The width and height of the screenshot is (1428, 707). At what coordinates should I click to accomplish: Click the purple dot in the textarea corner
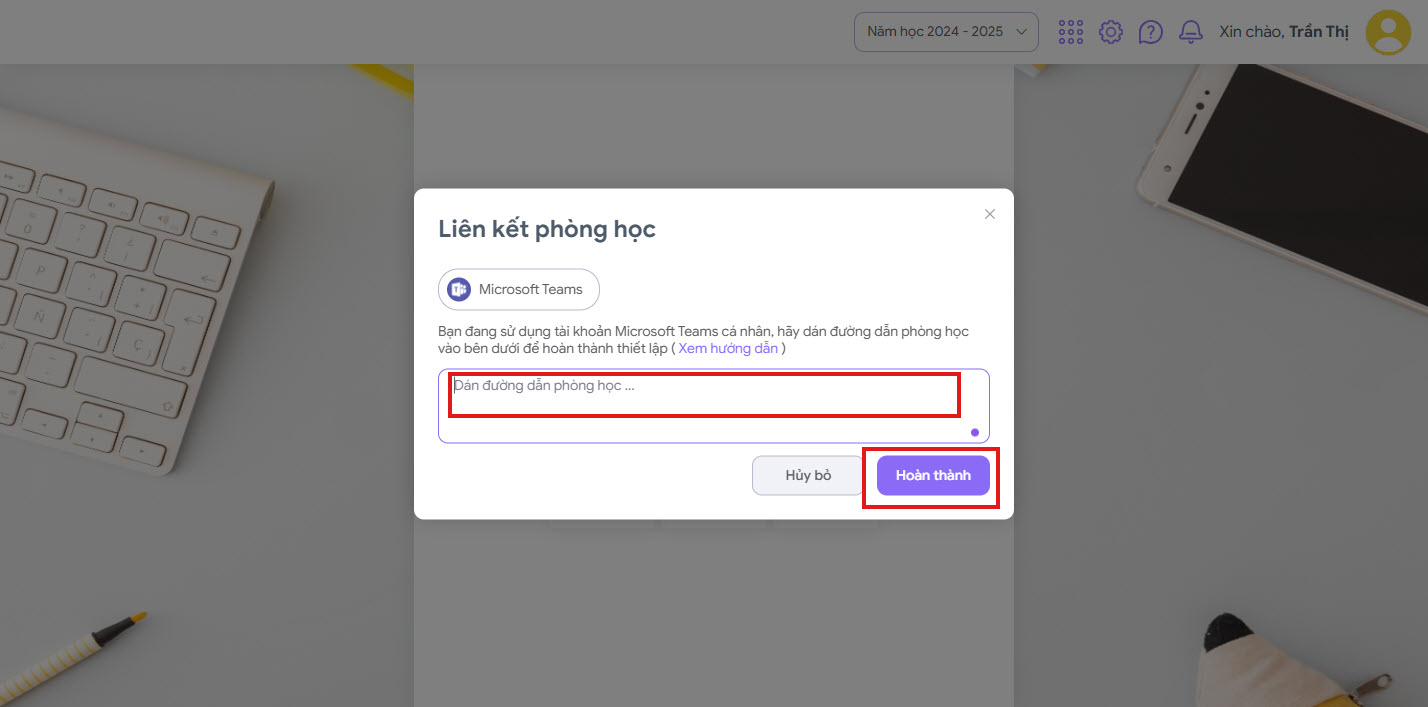point(975,433)
